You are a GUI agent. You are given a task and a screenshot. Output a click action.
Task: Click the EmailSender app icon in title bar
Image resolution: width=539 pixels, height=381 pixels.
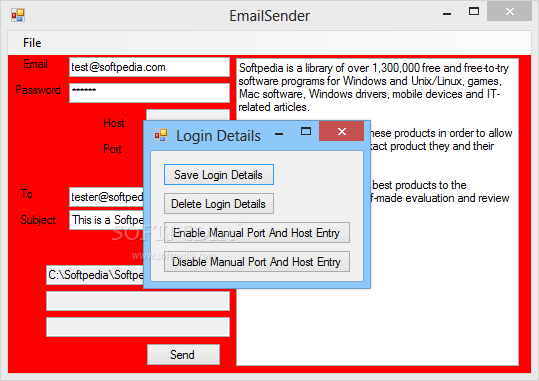coord(18,15)
